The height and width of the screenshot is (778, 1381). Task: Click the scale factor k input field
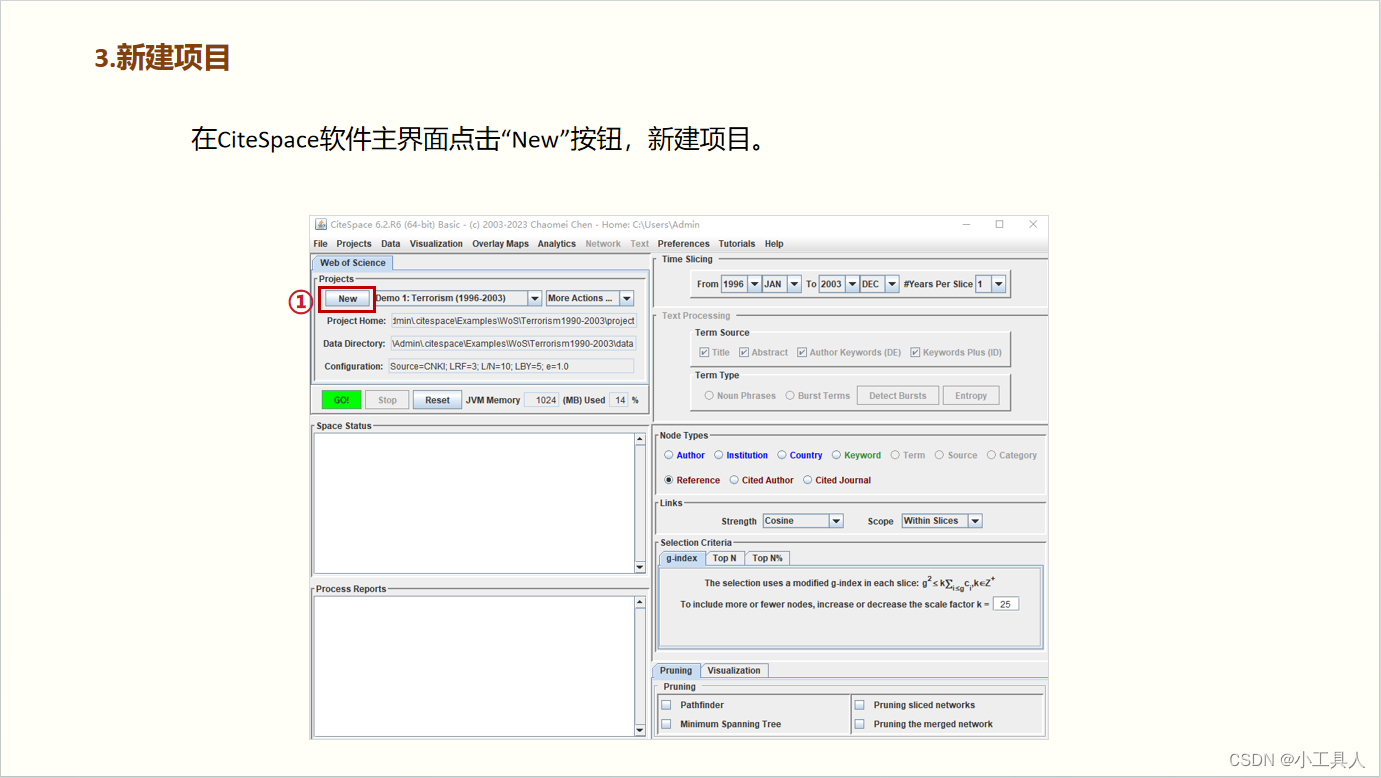(x=1005, y=604)
